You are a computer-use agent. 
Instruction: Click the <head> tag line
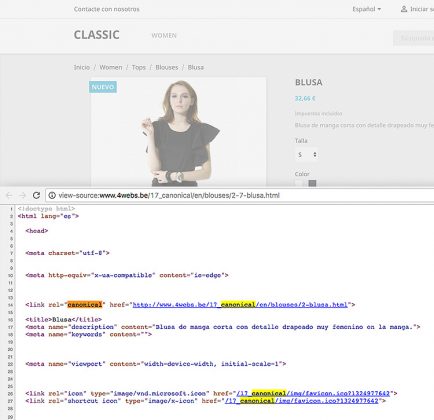pos(37,231)
